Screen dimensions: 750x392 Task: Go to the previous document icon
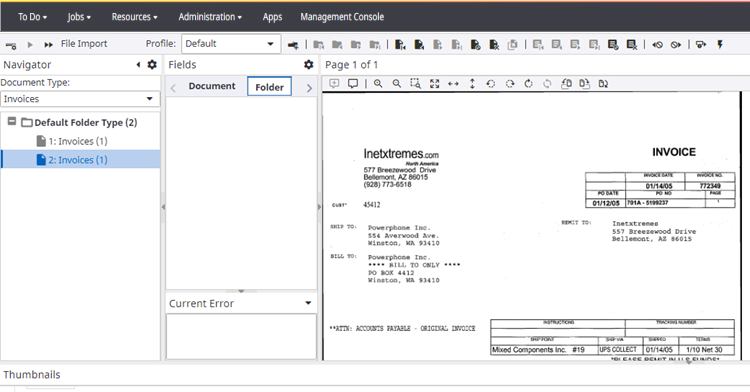[419, 45]
